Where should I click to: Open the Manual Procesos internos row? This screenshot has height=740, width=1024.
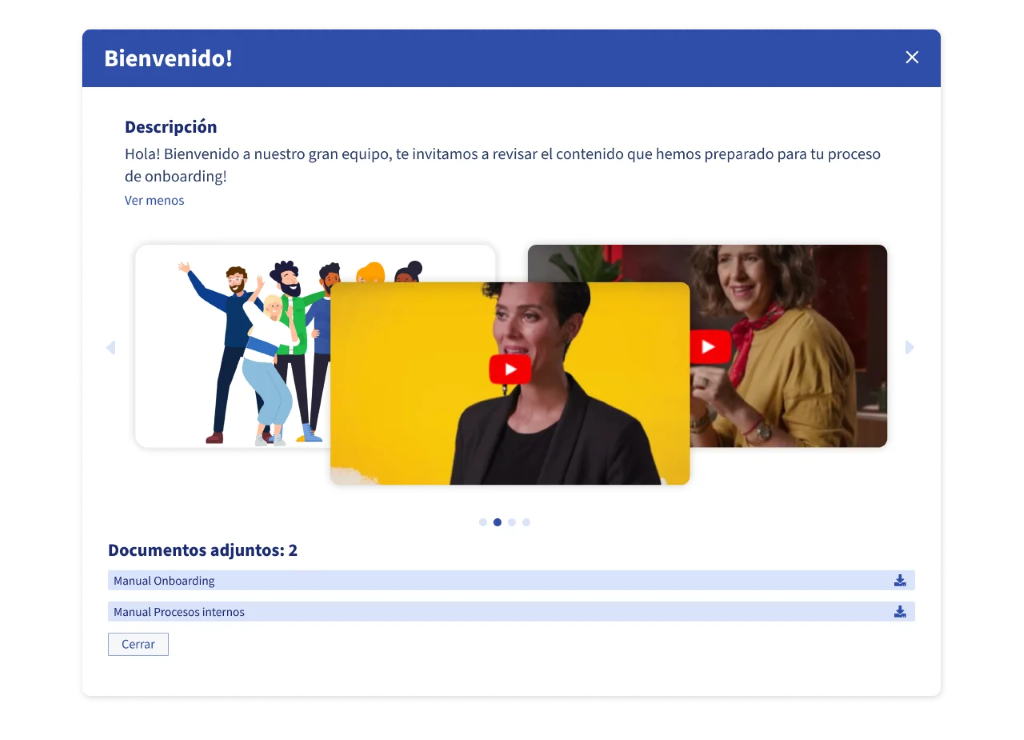pos(511,611)
